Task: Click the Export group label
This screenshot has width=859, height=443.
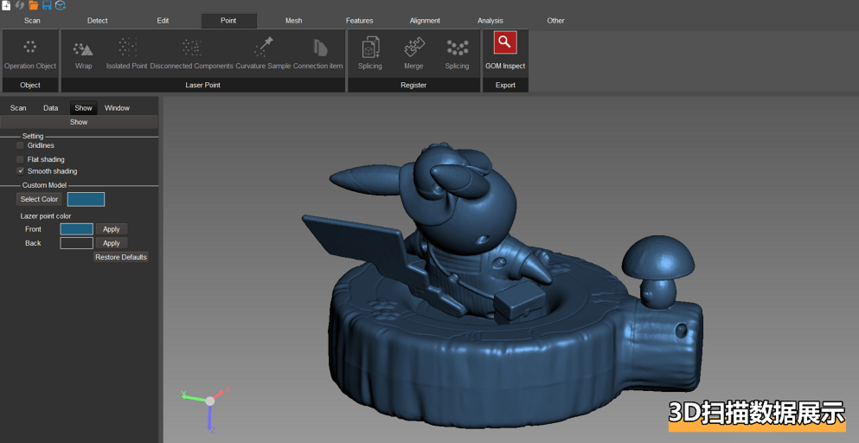Action: tap(505, 85)
